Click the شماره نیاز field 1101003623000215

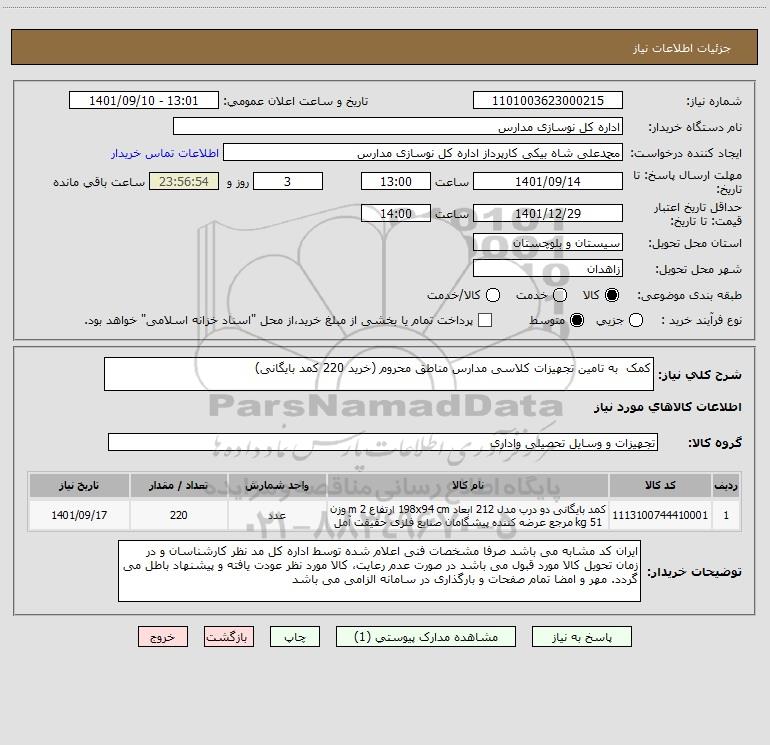548,100
